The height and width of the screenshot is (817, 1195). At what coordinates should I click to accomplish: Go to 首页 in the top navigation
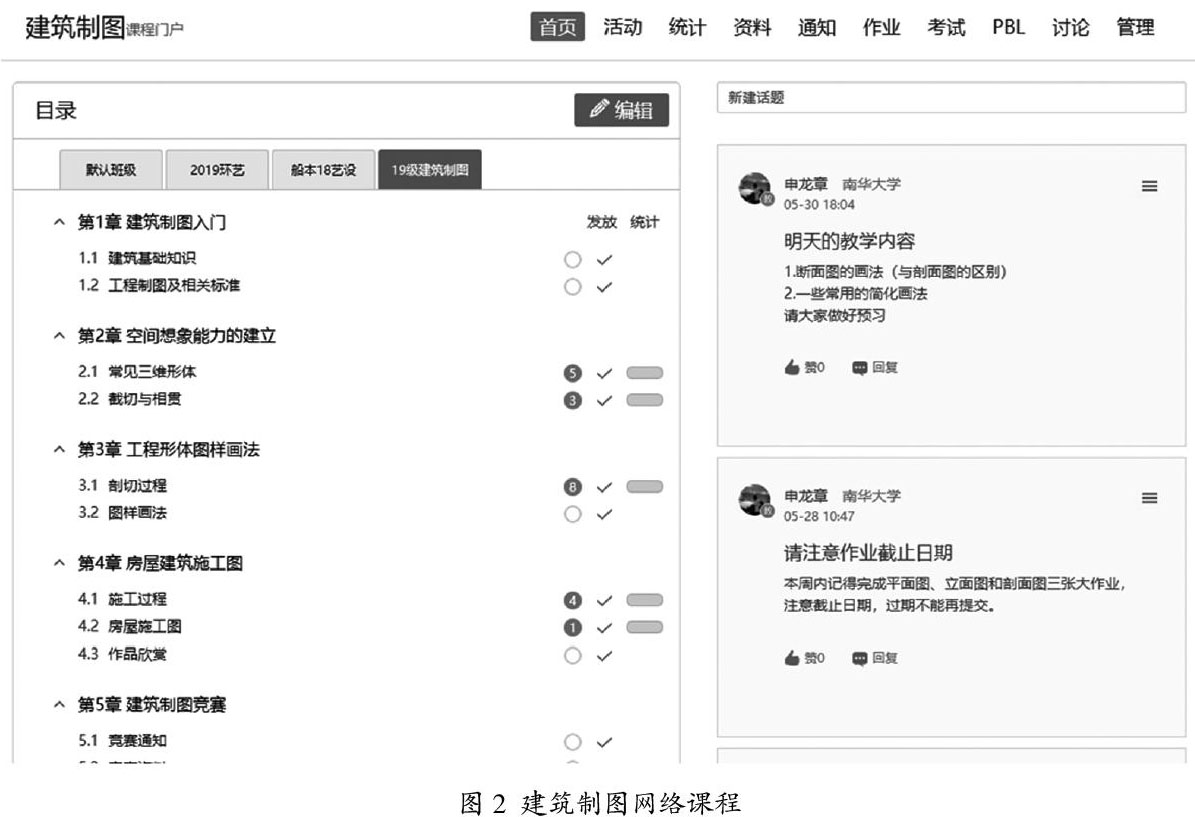pyautogui.click(x=558, y=27)
